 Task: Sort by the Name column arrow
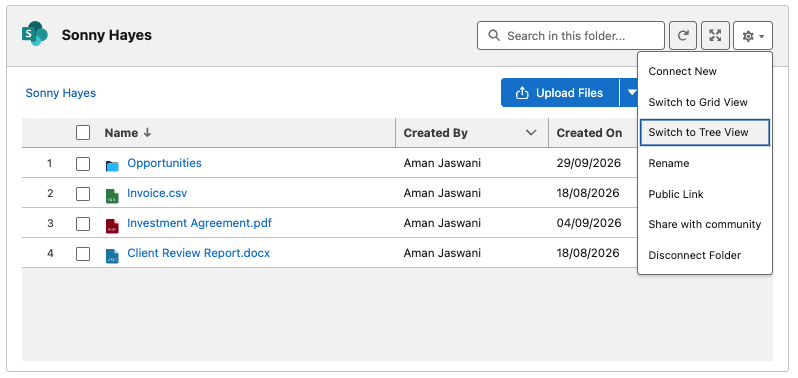[x=147, y=133]
